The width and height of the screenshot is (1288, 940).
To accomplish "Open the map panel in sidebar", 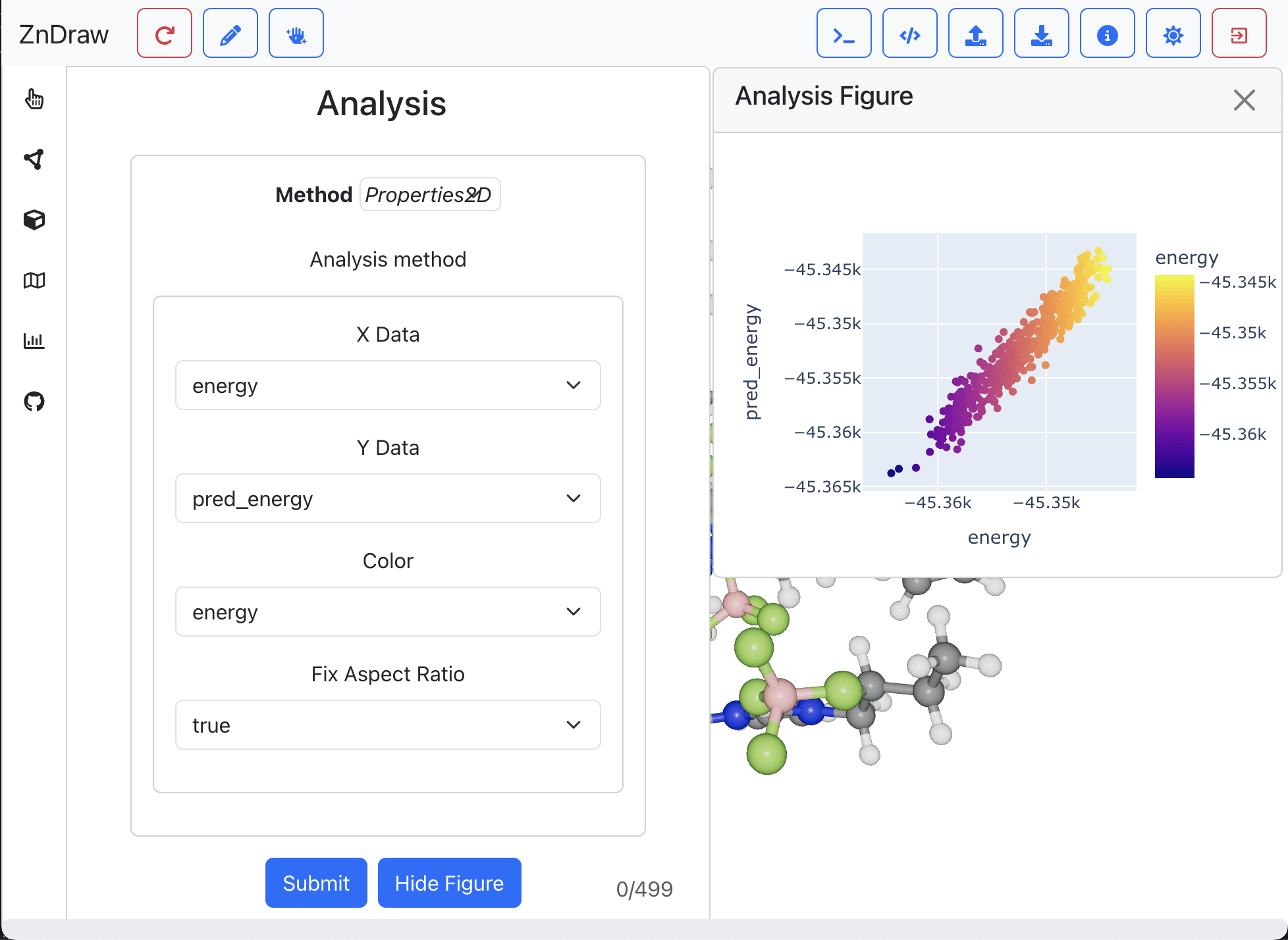I will [34, 280].
